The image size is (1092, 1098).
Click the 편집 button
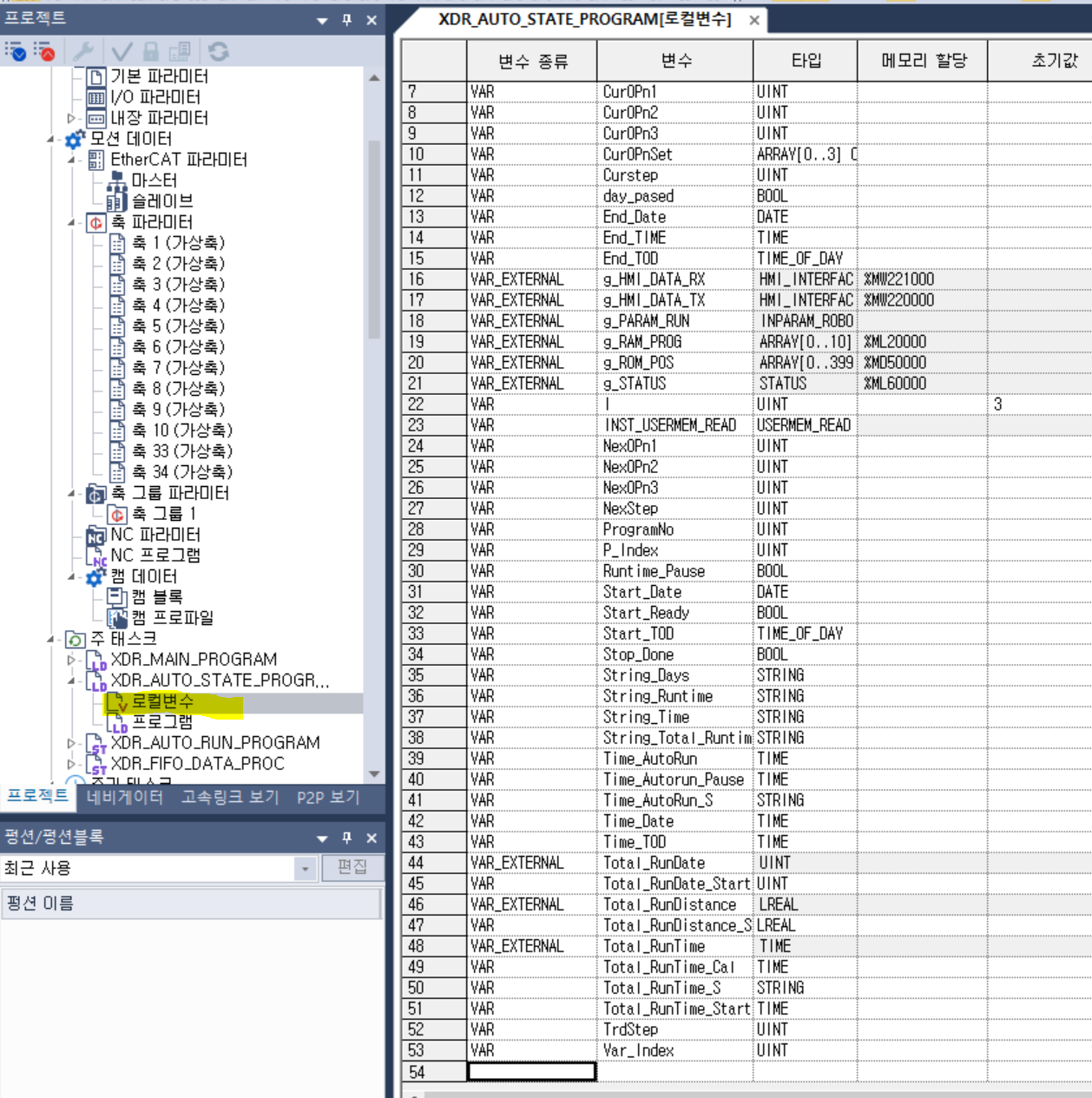[x=353, y=867]
